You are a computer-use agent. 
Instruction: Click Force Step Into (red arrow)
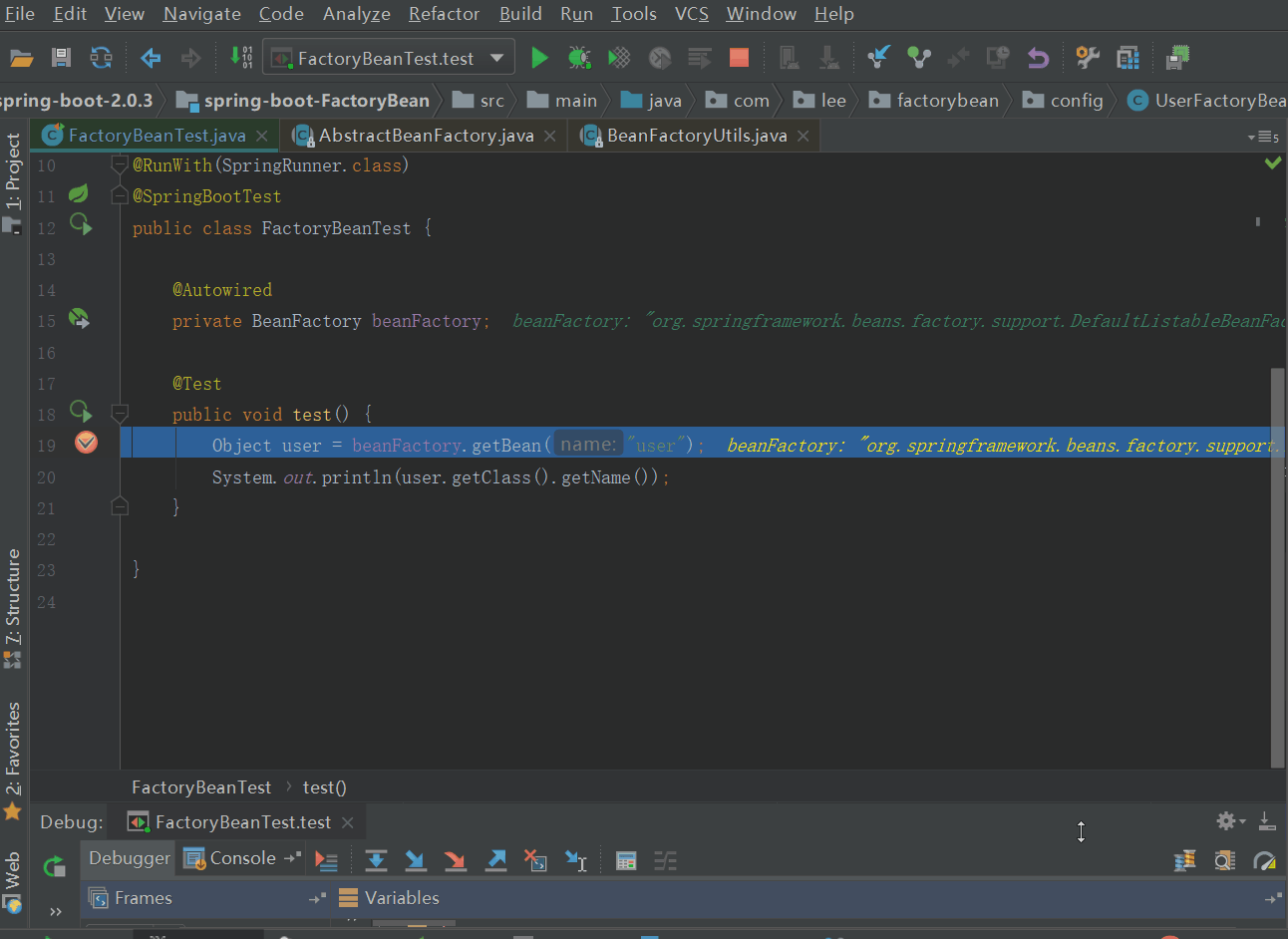point(456,860)
